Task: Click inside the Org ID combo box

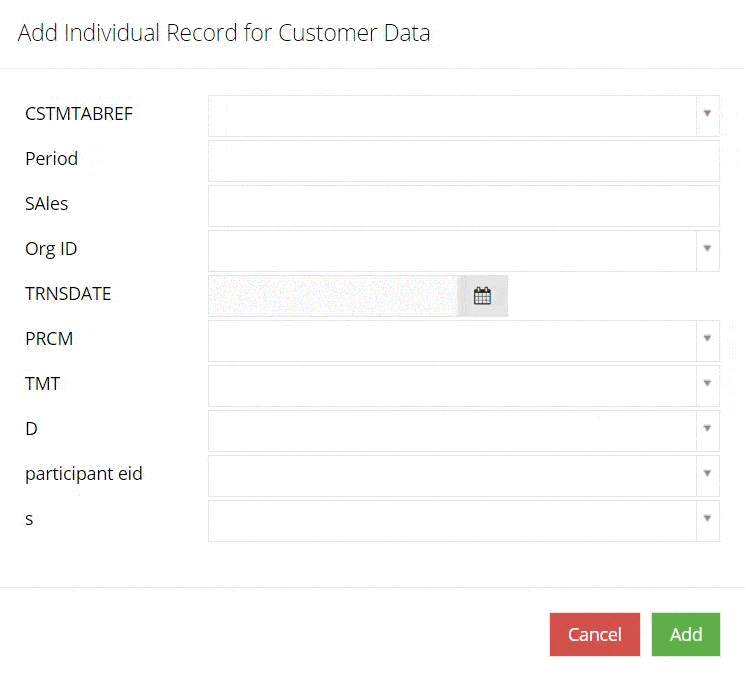Action: 452,251
